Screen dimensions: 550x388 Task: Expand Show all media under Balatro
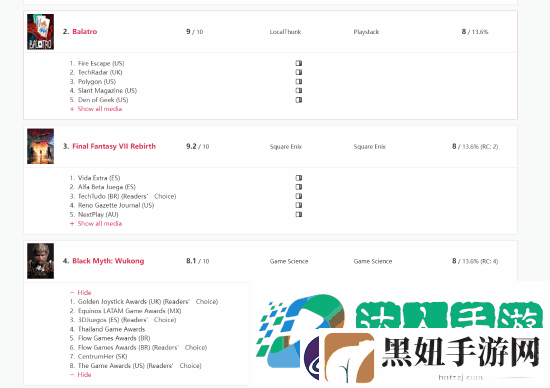(x=96, y=109)
